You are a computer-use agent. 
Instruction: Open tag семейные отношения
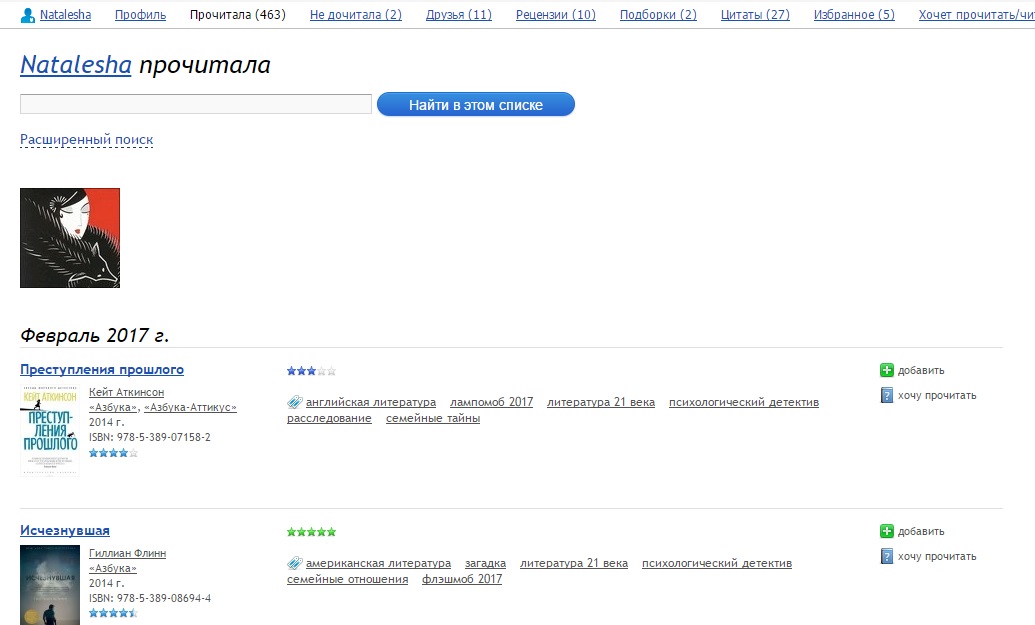point(348,579)
